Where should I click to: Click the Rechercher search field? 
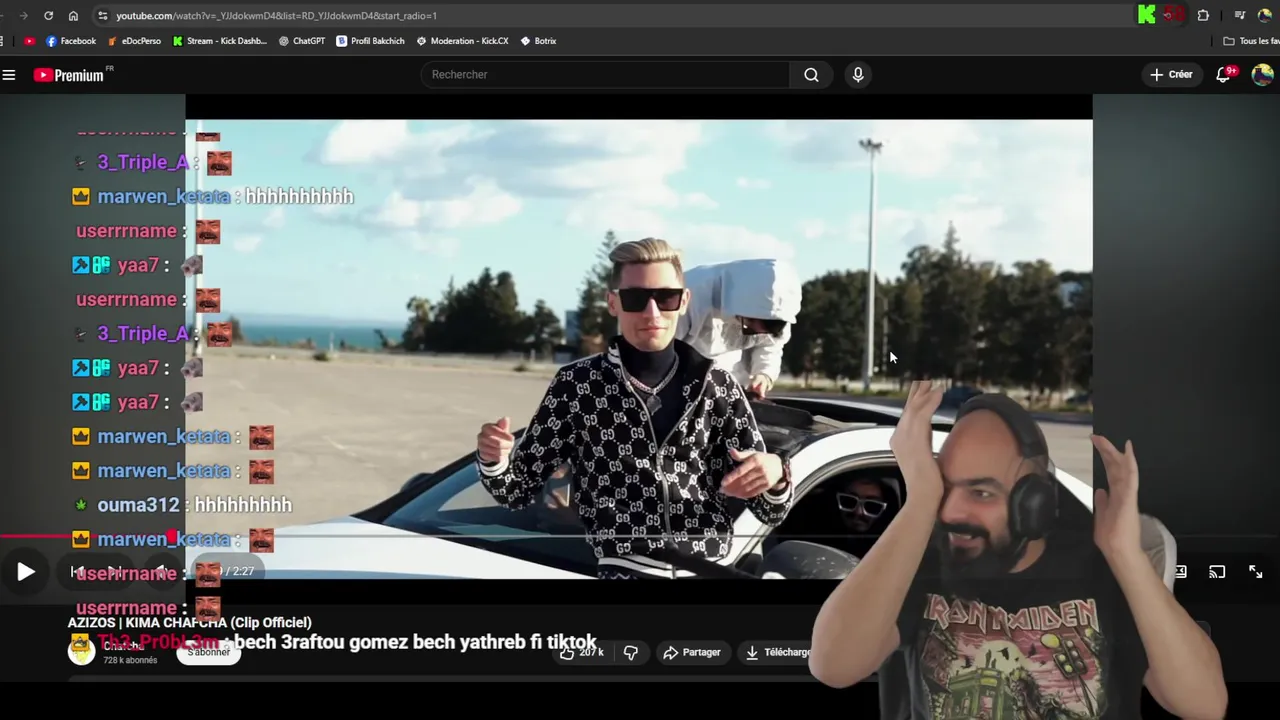[605, 75]
